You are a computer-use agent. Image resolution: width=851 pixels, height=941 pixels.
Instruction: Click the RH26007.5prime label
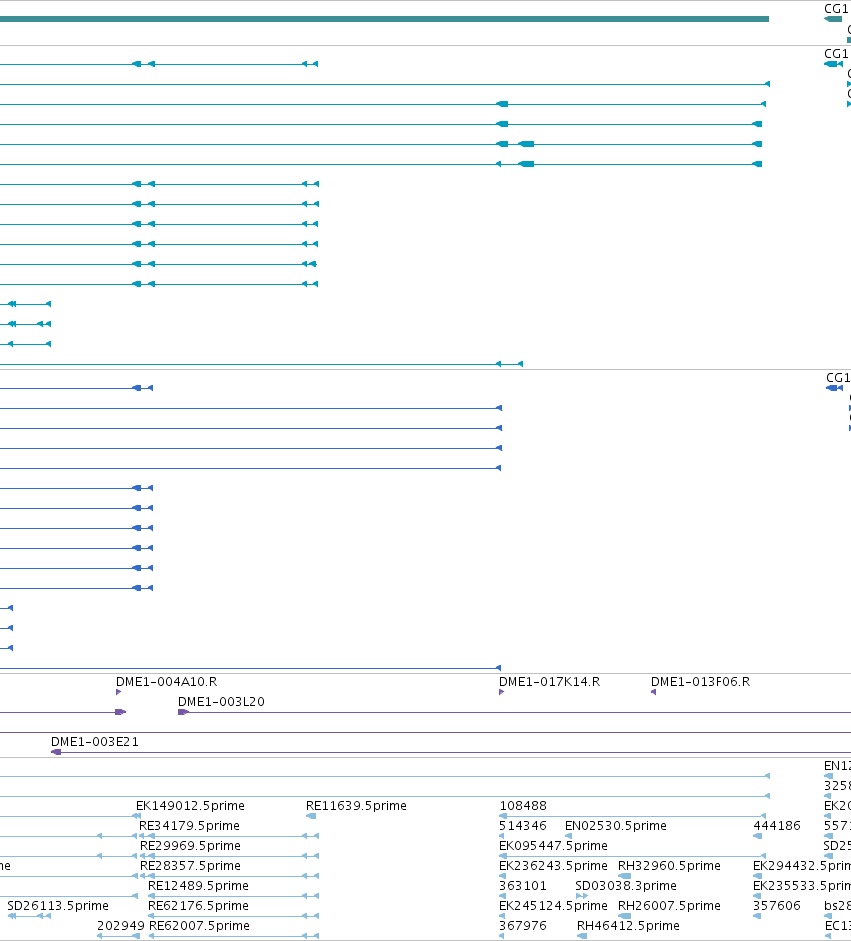(669, 906)
